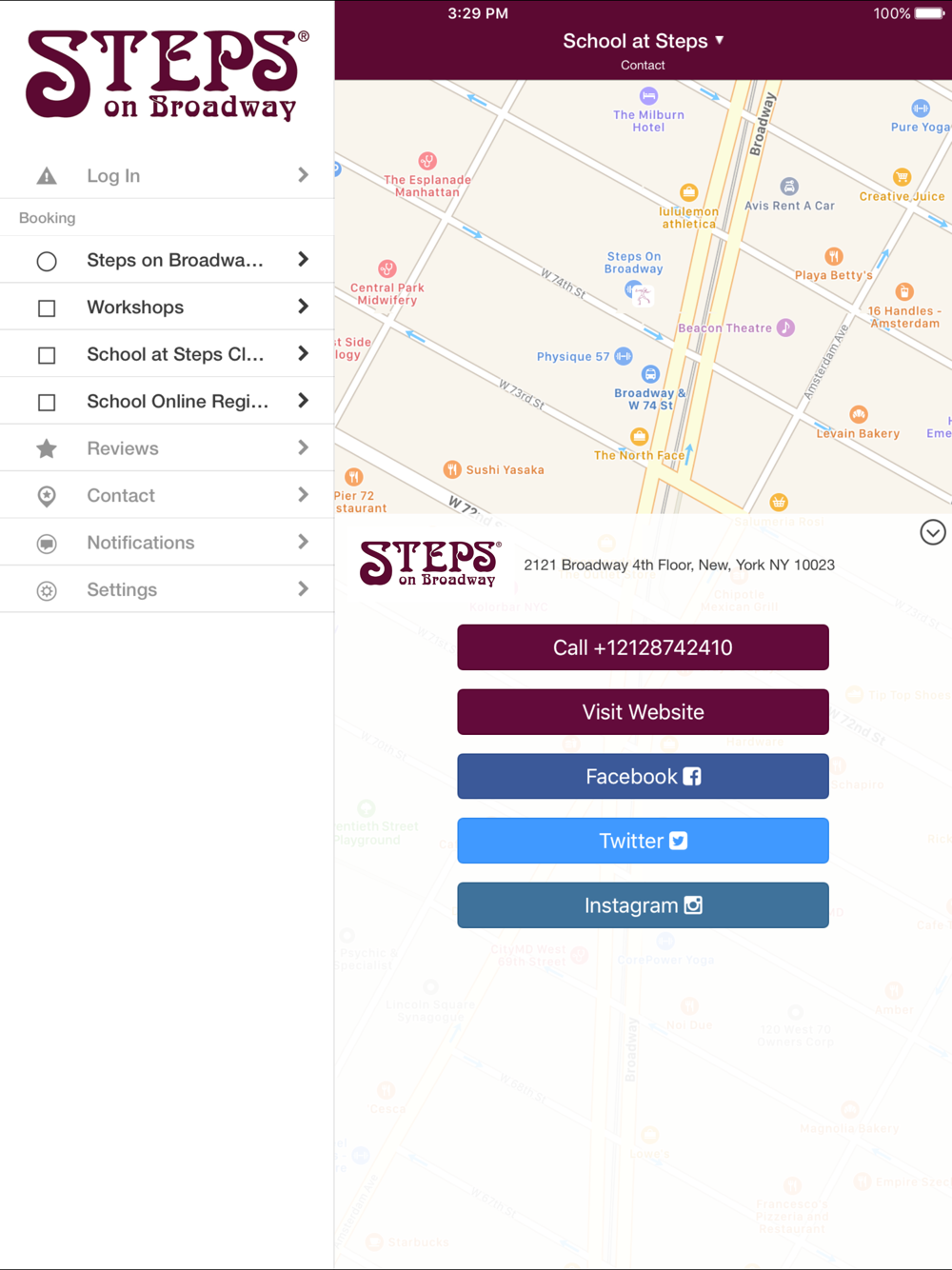Tap the Steps on Broadway logo beside the address
The height and width of the screenshot is (1270, 952).
[429, 563]
